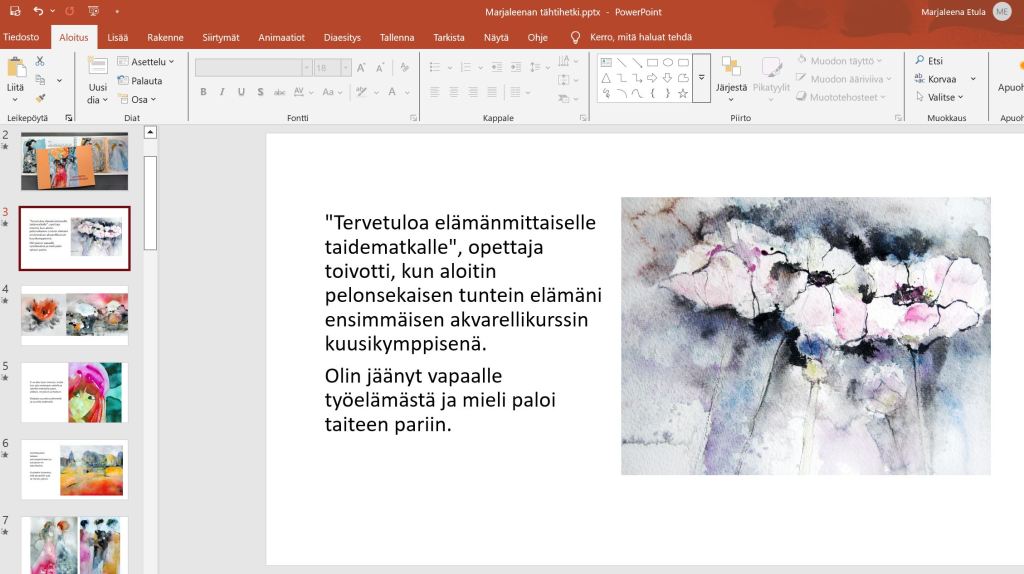This screenshot has width=1024, height=574.
Task: Switch to the Tarkista tab
Action: pyautogui.click(x=449, y=37)
